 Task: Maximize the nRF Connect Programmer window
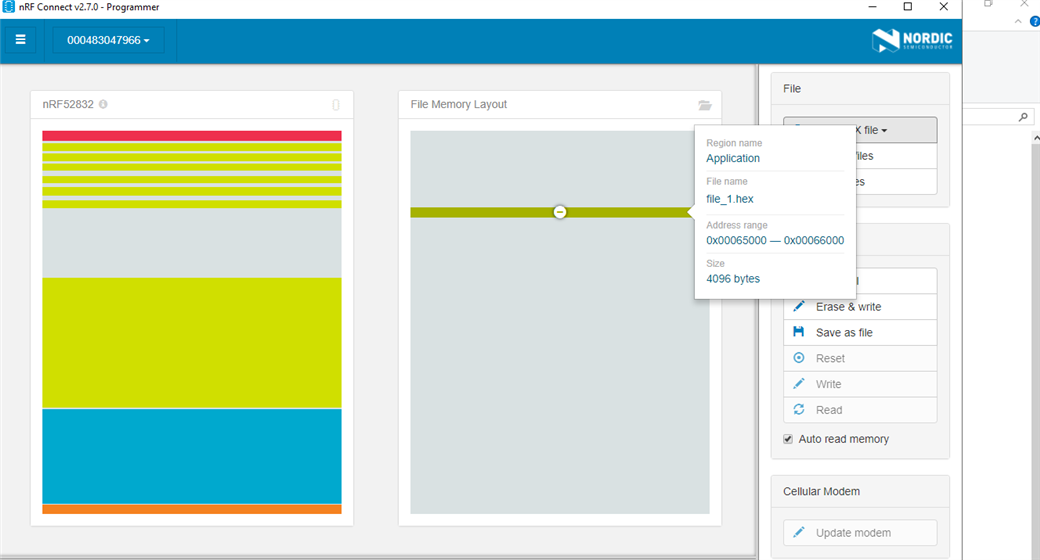(908, 7)
